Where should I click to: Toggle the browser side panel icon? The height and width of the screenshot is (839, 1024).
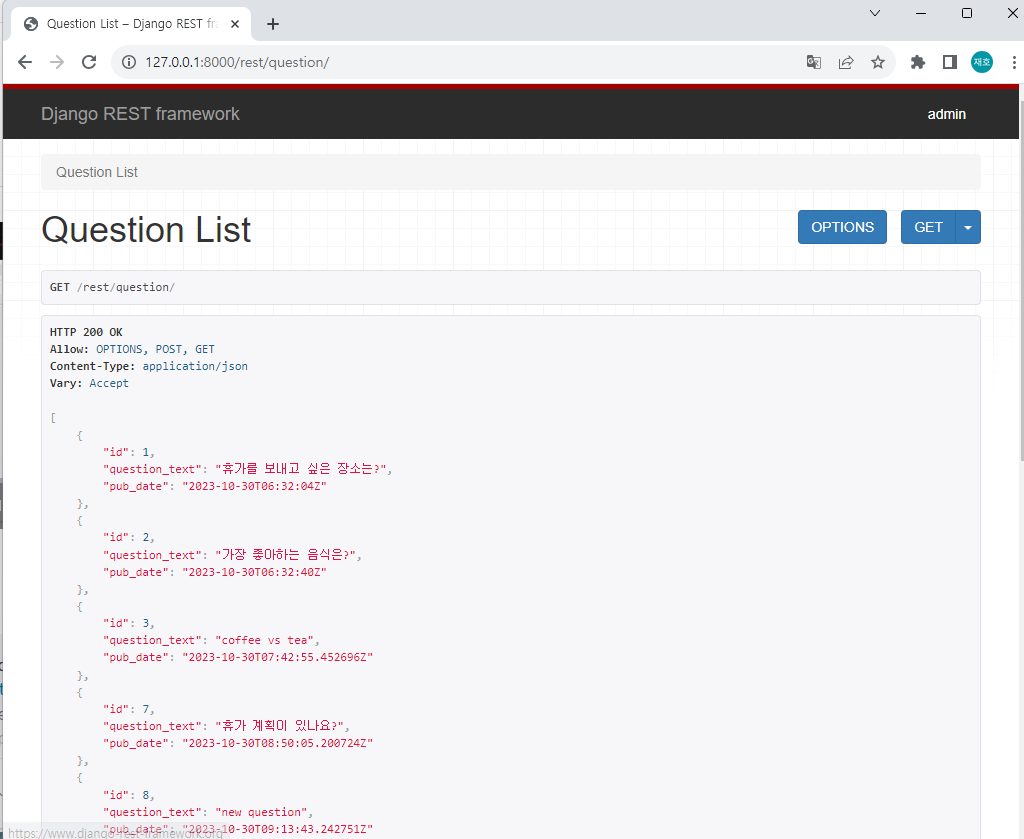950,62
